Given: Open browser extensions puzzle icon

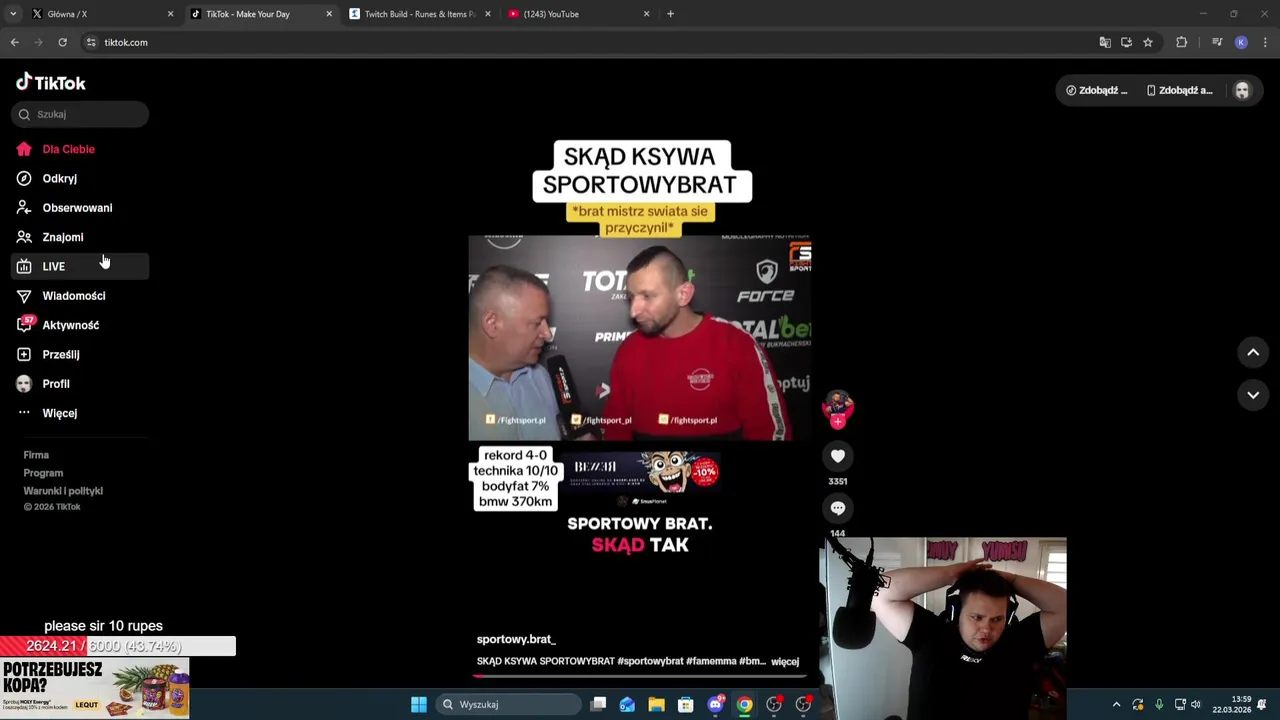Looking at the screenshot, I should [x=1182, y=42].
